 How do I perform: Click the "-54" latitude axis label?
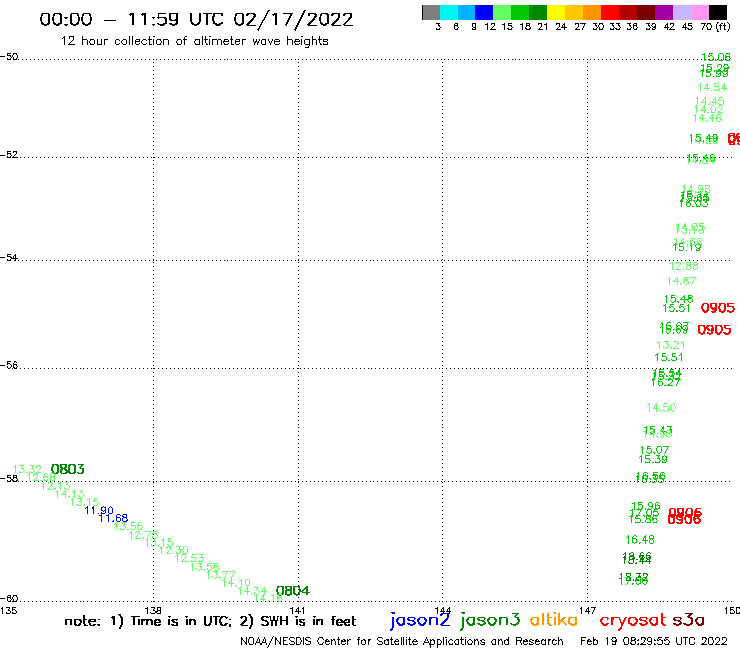pyautogui.click(x=9, y=257)
